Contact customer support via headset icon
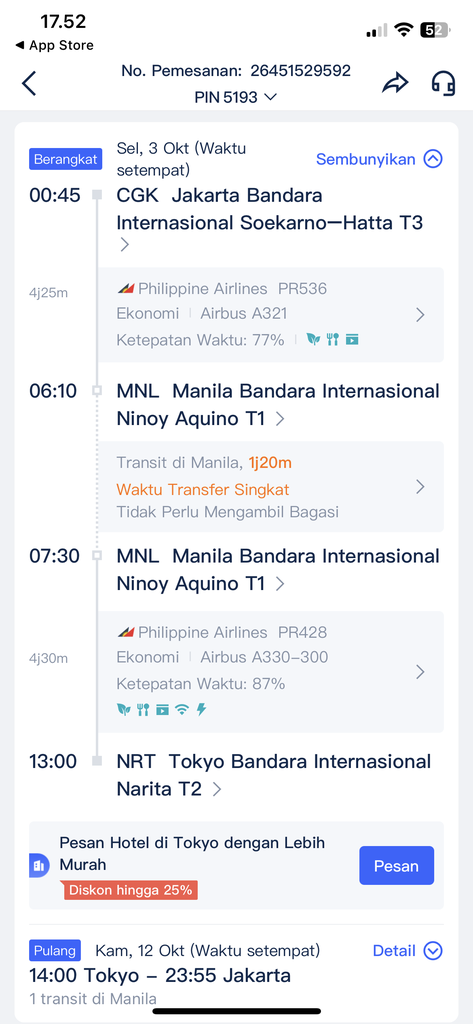 pos(443,83)
